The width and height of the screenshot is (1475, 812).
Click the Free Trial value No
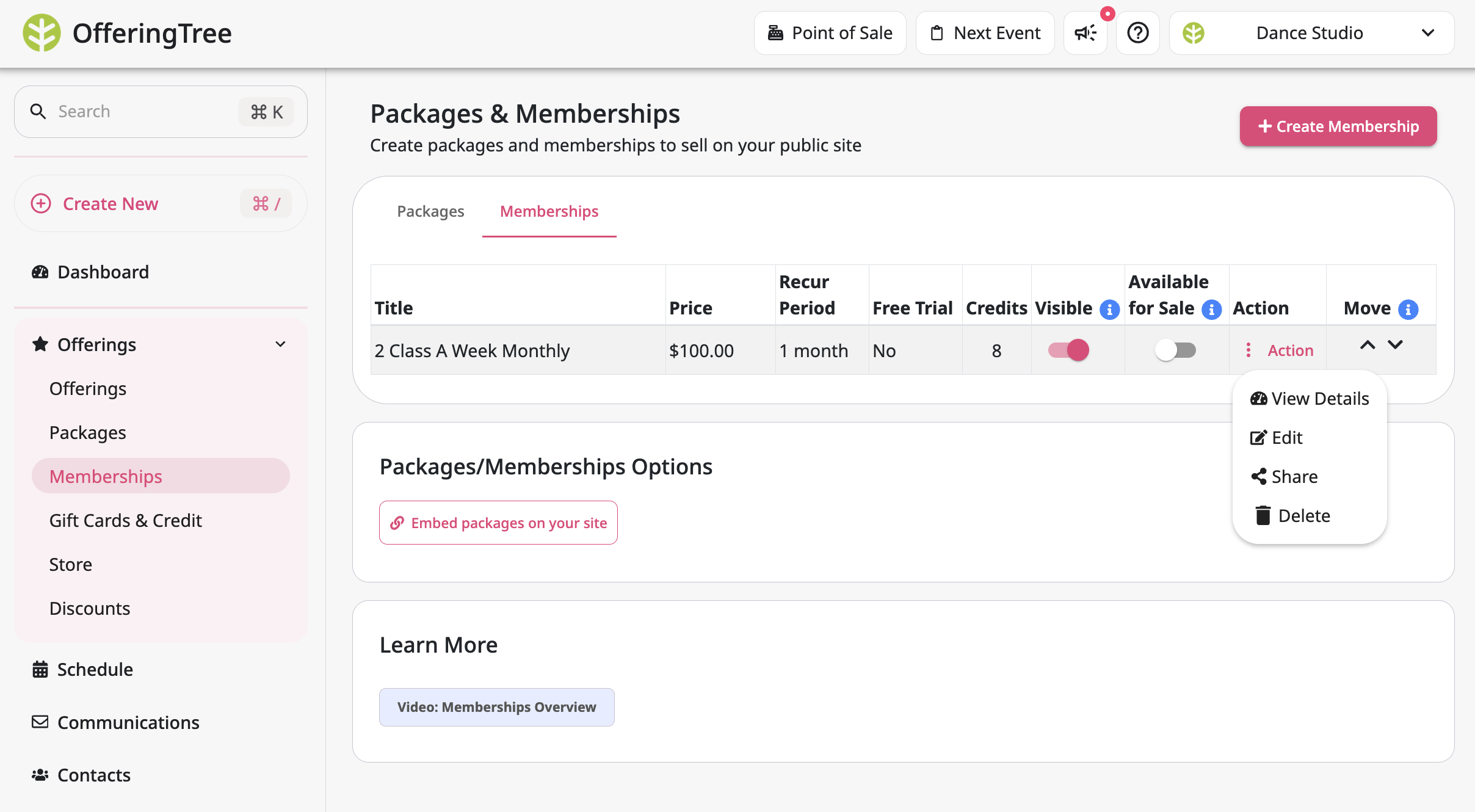click(884, 350)
